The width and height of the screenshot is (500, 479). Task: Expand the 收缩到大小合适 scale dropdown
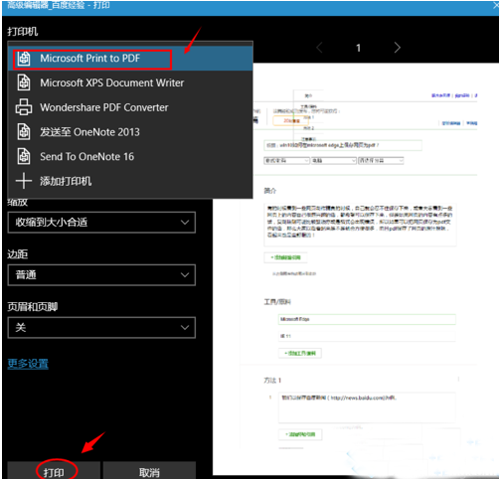pos(102,222)
